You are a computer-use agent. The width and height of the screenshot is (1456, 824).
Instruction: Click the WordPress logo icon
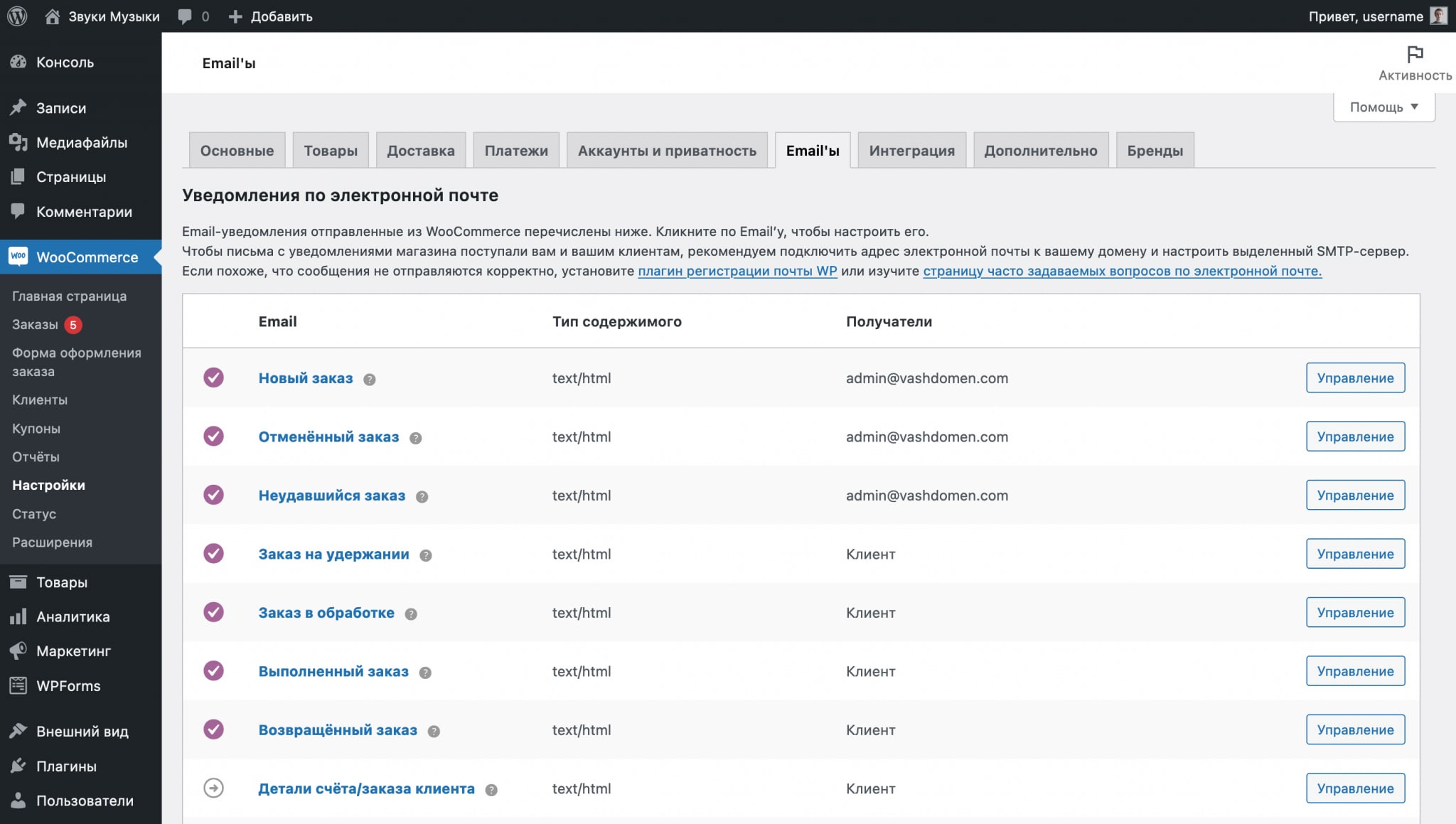(x=17, y=16)
